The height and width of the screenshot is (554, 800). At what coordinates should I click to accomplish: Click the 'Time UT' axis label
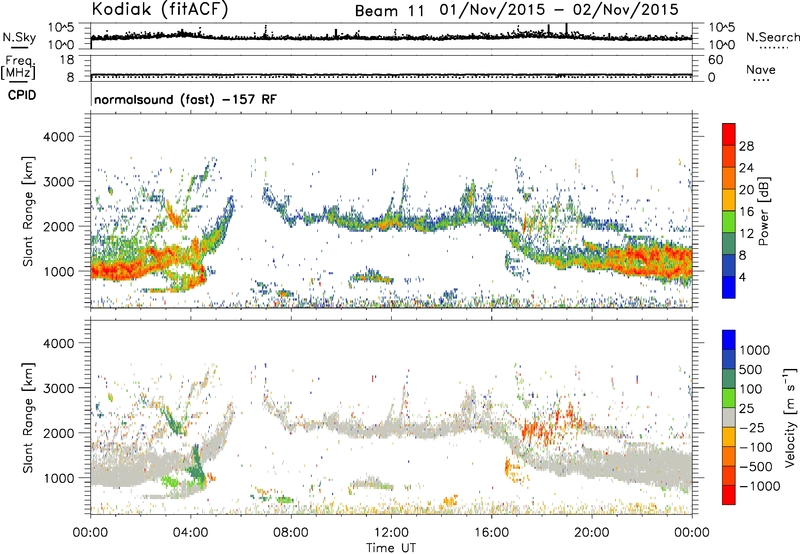pos(391,548)
